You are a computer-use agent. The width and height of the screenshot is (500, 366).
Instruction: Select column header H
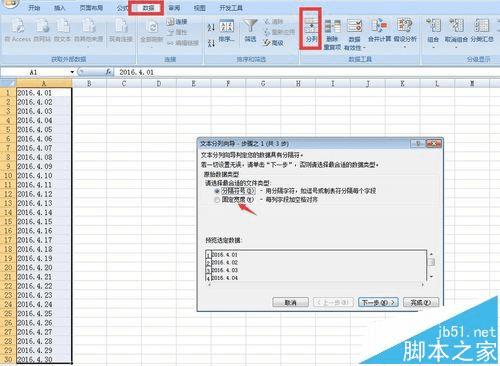(x=298, y=83)
